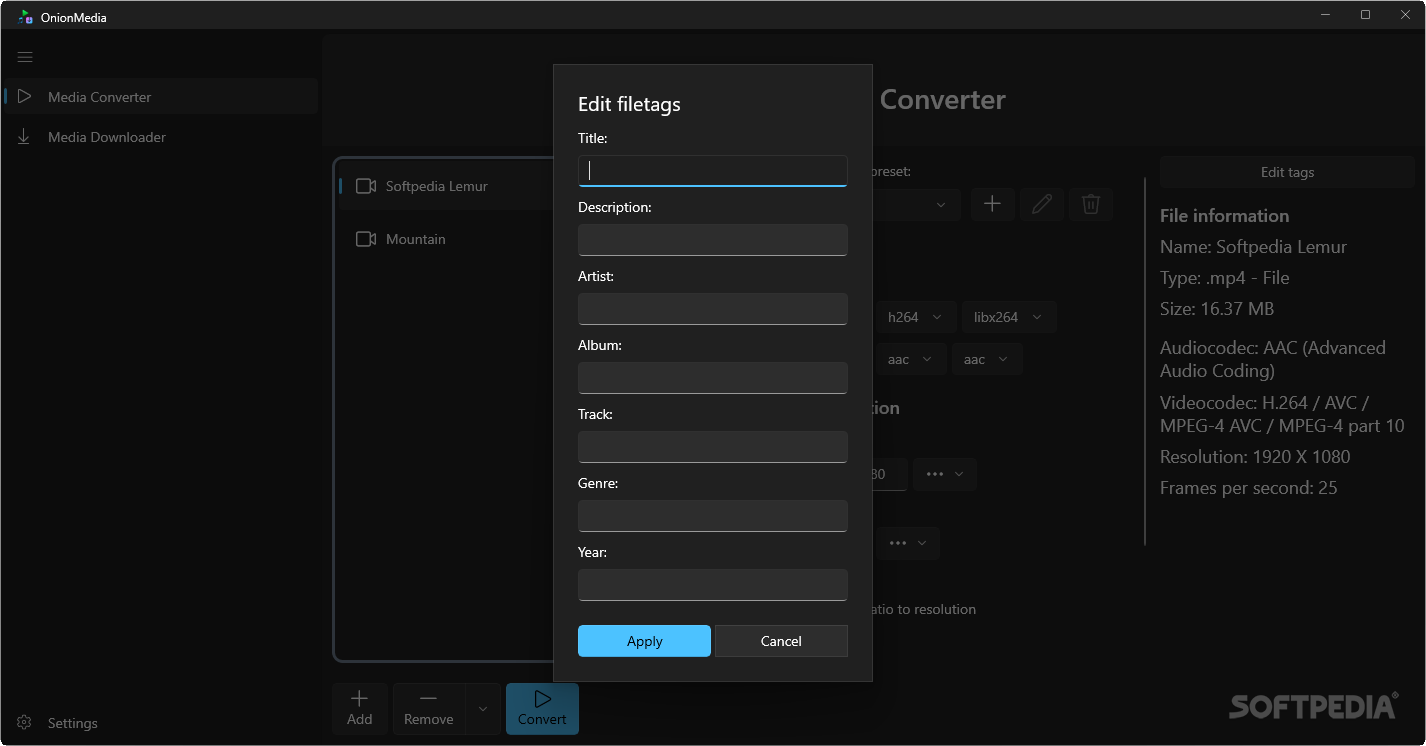
Task: Focus the Track input field
Action: pos(713,447)
